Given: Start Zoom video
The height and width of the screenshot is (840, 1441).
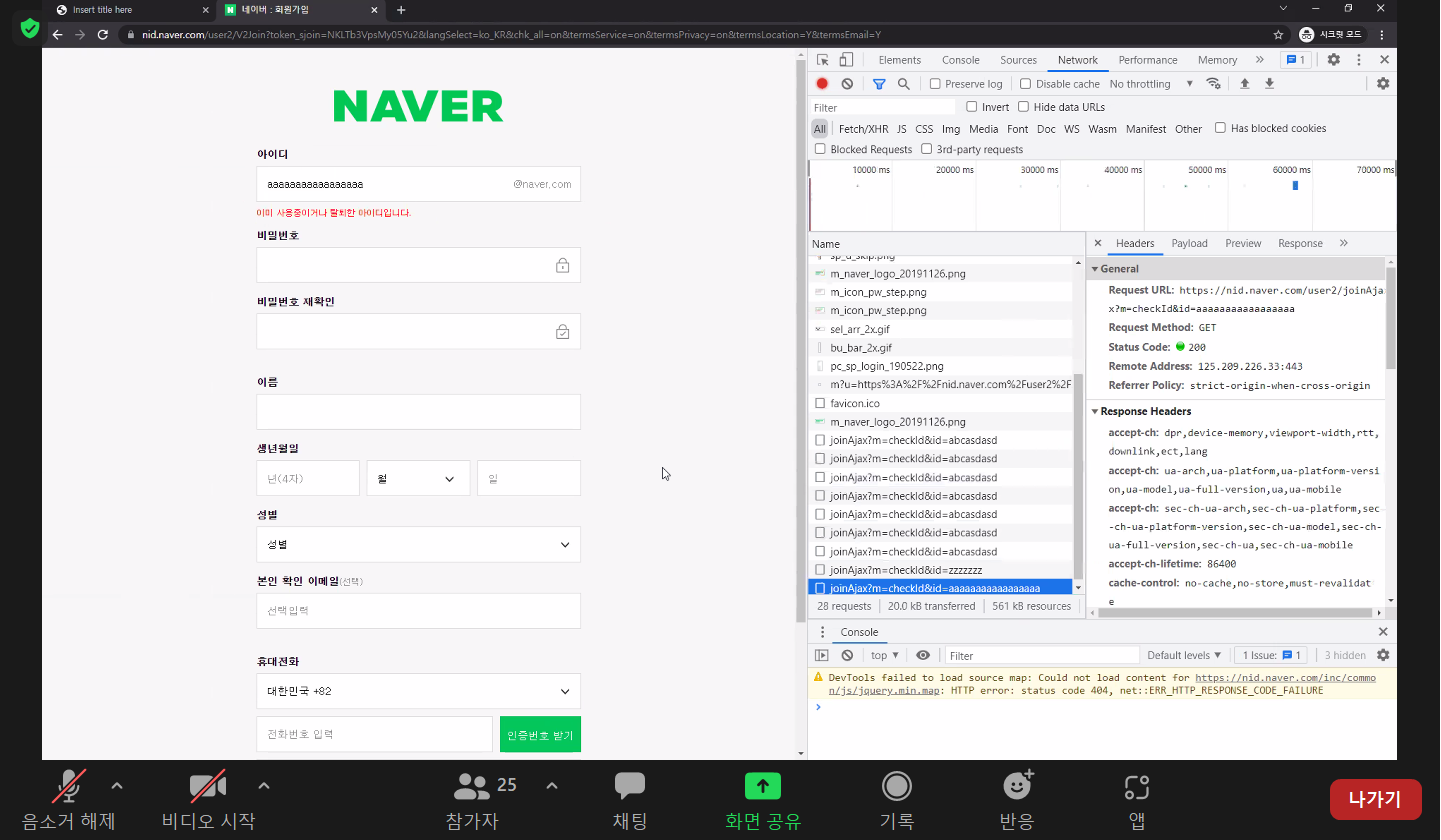Looking at the screenshot, I should point(208,799).
